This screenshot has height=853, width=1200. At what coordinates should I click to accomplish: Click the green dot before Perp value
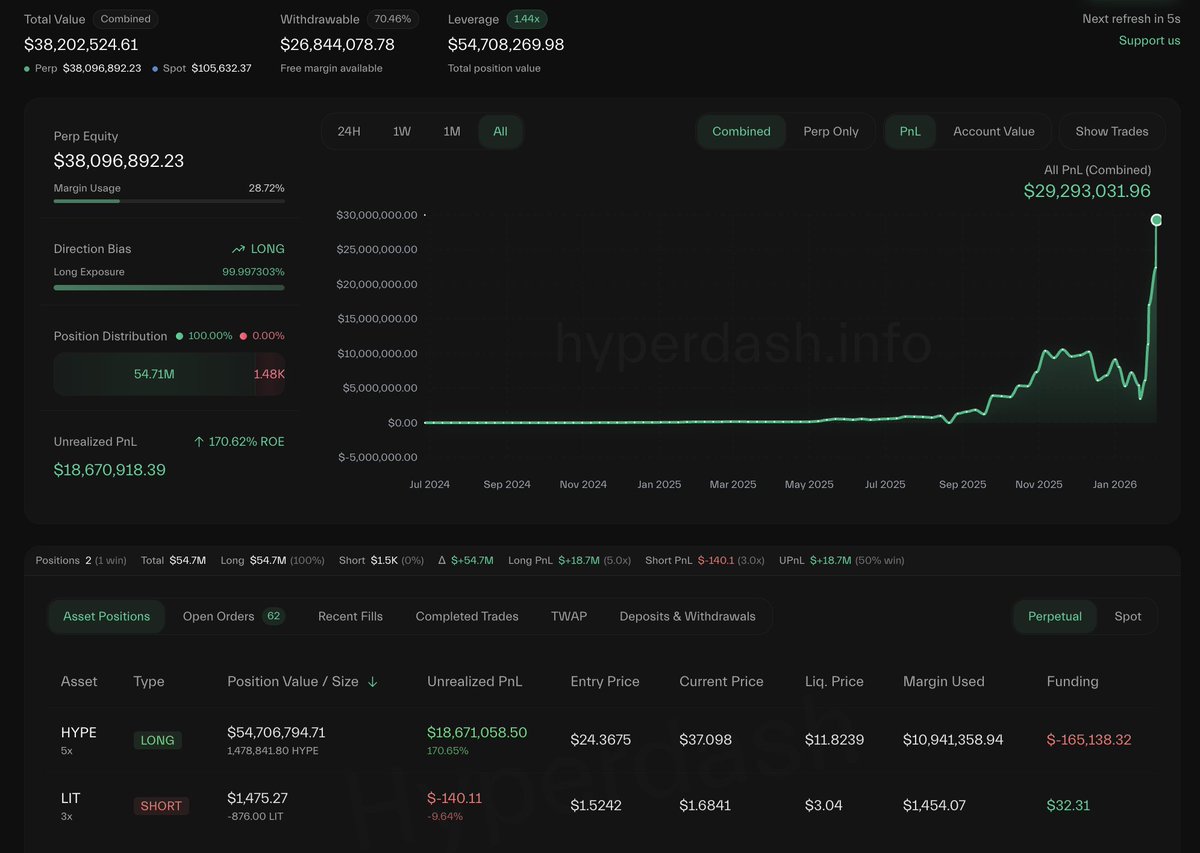click(x=28, y=69)
